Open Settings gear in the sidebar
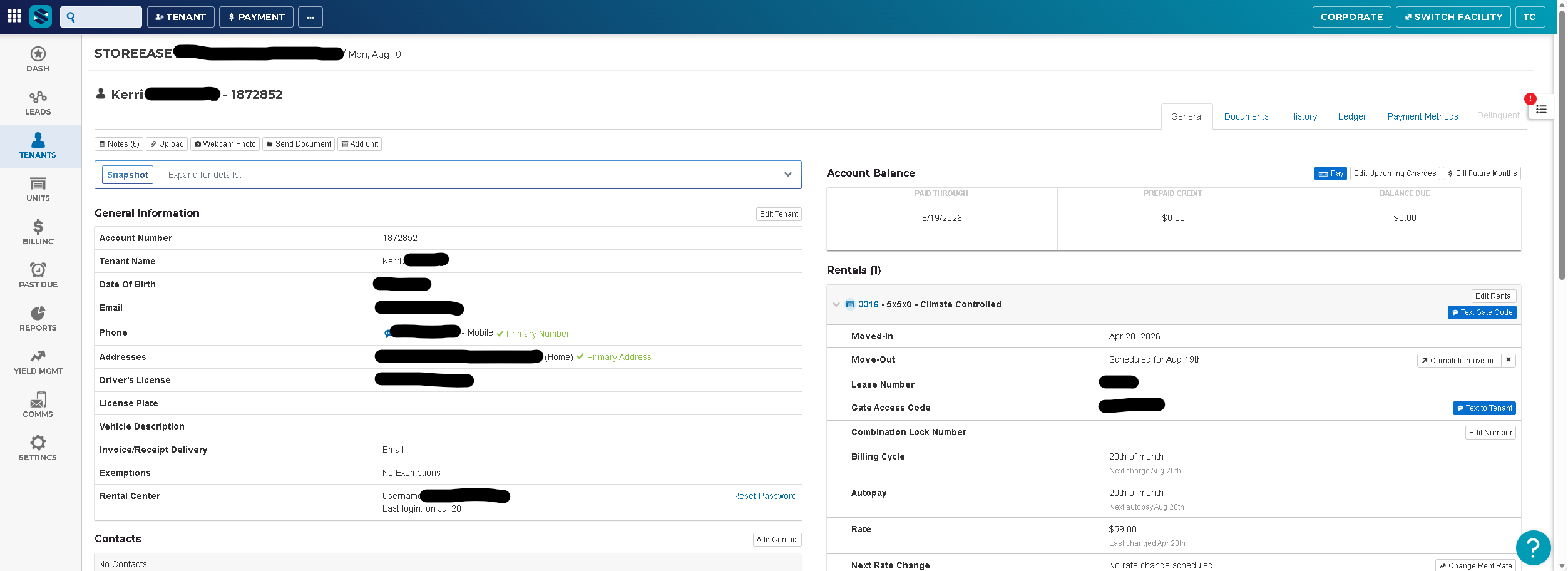 coord(38,448)
